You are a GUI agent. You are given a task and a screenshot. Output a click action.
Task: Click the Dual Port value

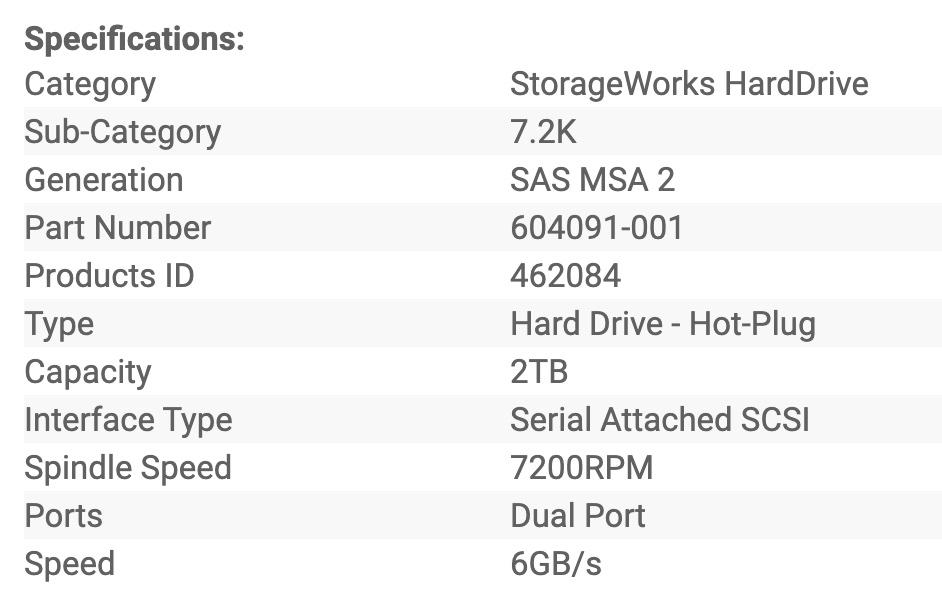tap(578, 516)
